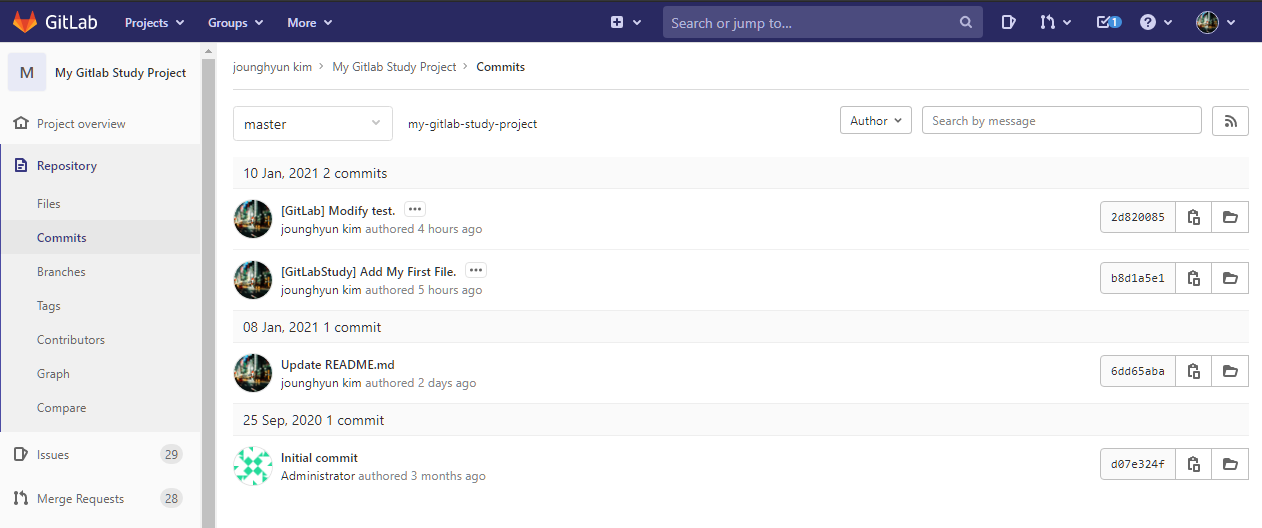Copy commit SHA d07e324f to clipboard
Viewport: 1262px width, 528px height.
(1193, 464)
